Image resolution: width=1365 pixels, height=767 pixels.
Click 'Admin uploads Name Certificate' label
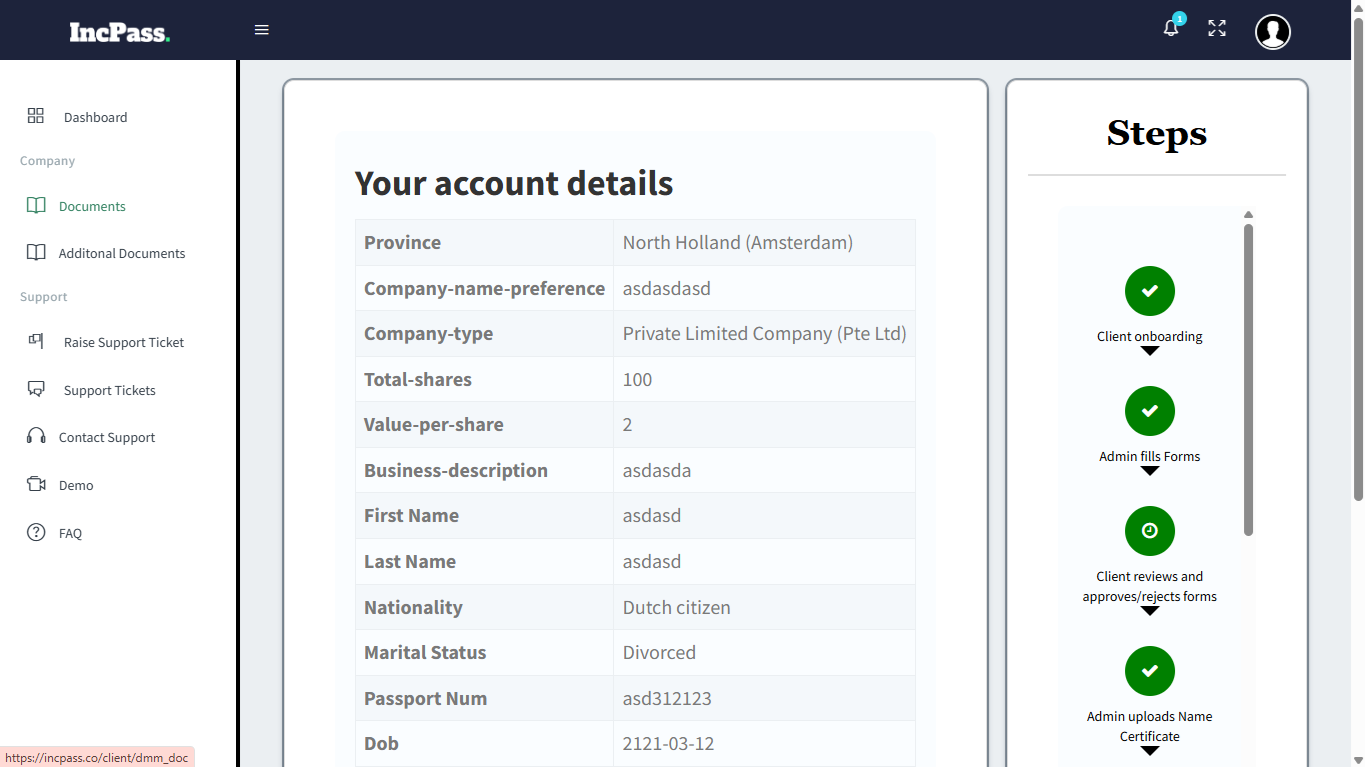click(x=1150, y=726)
